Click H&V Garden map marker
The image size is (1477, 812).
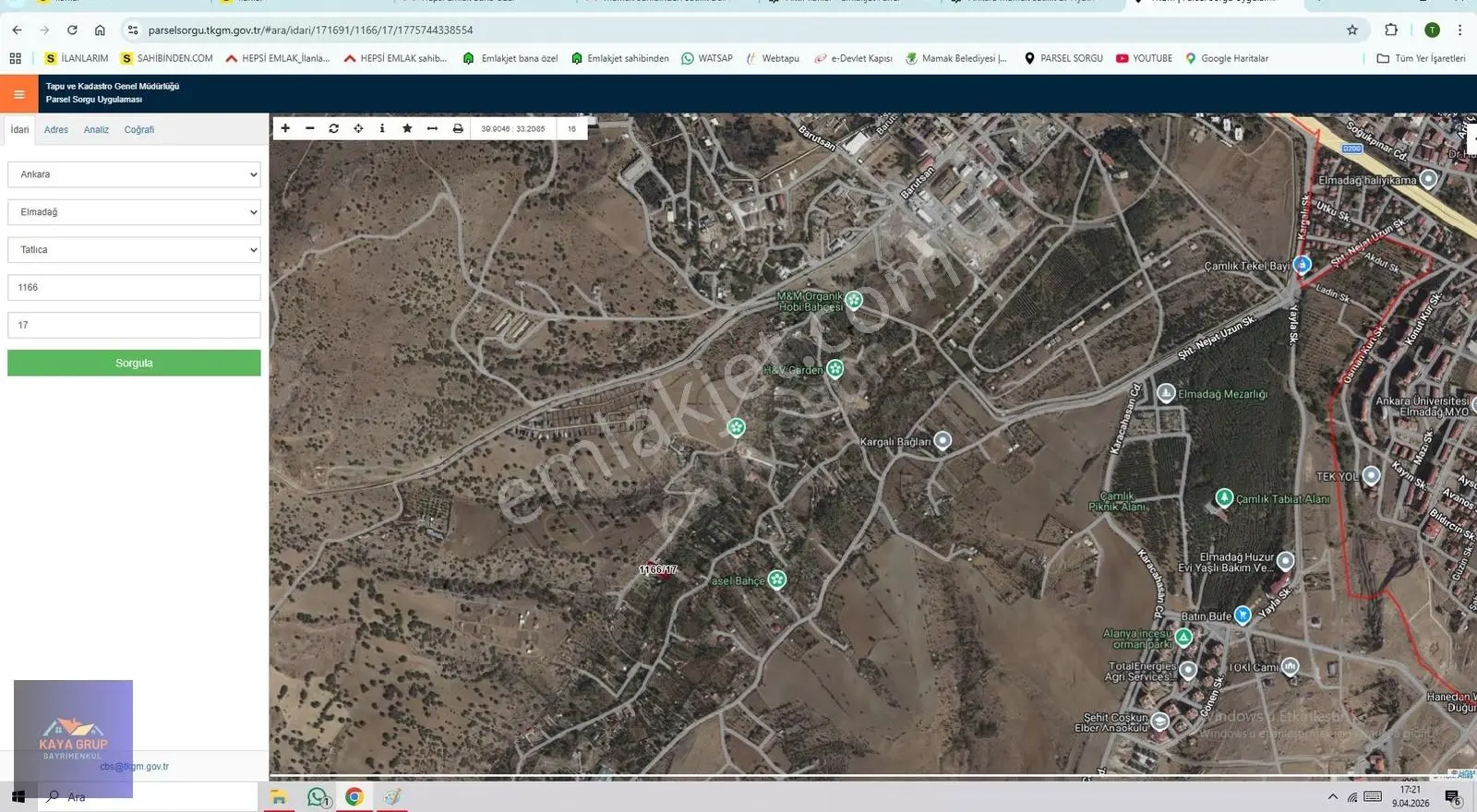[835, 369]
